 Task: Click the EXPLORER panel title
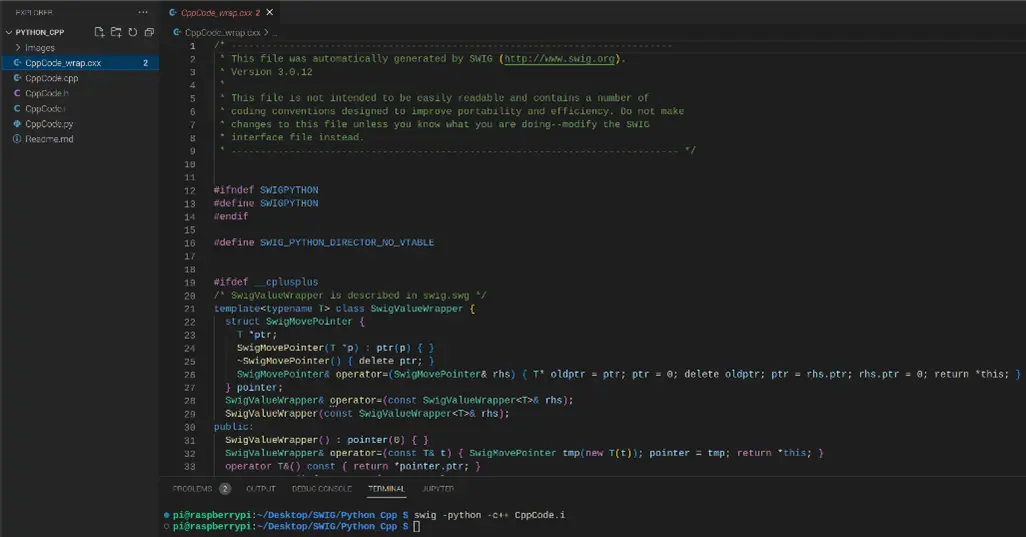[x=34, y=12]
